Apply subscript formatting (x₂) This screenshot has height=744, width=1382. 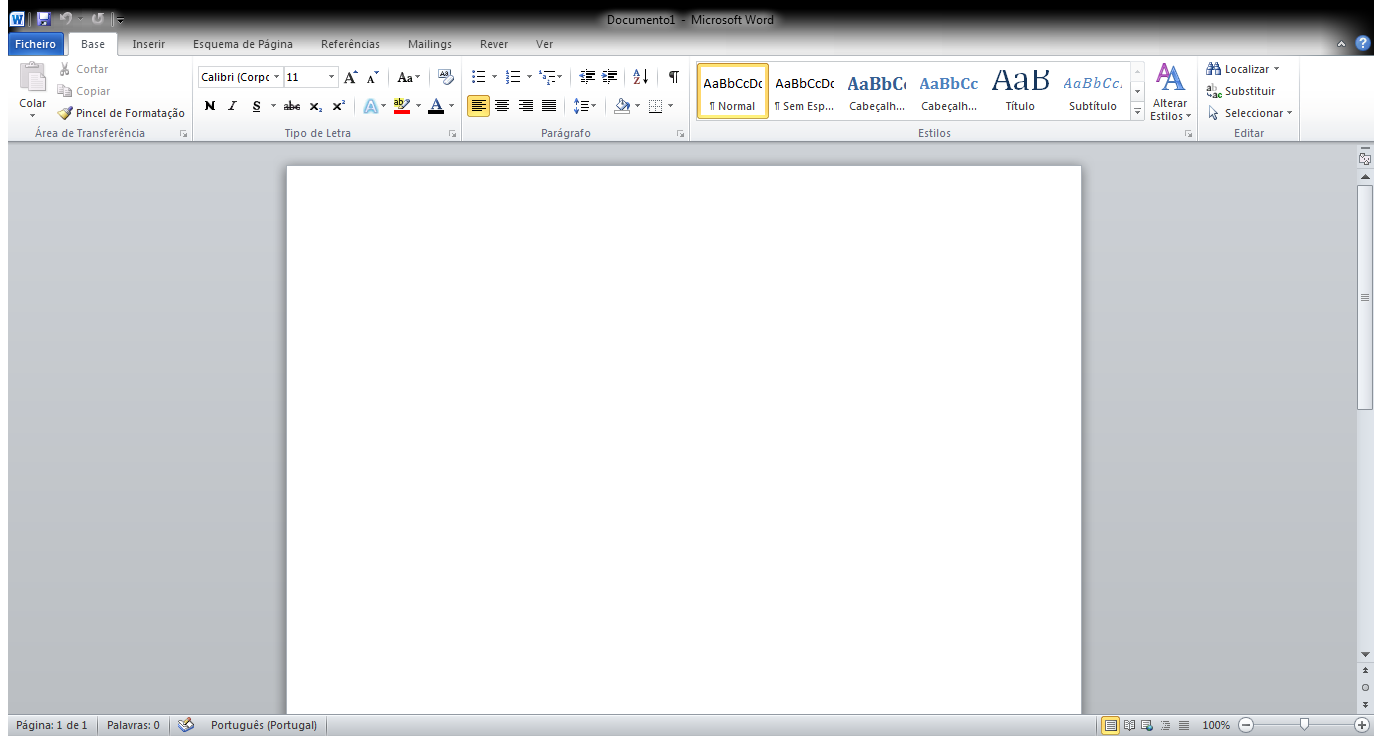pos(315,106)
